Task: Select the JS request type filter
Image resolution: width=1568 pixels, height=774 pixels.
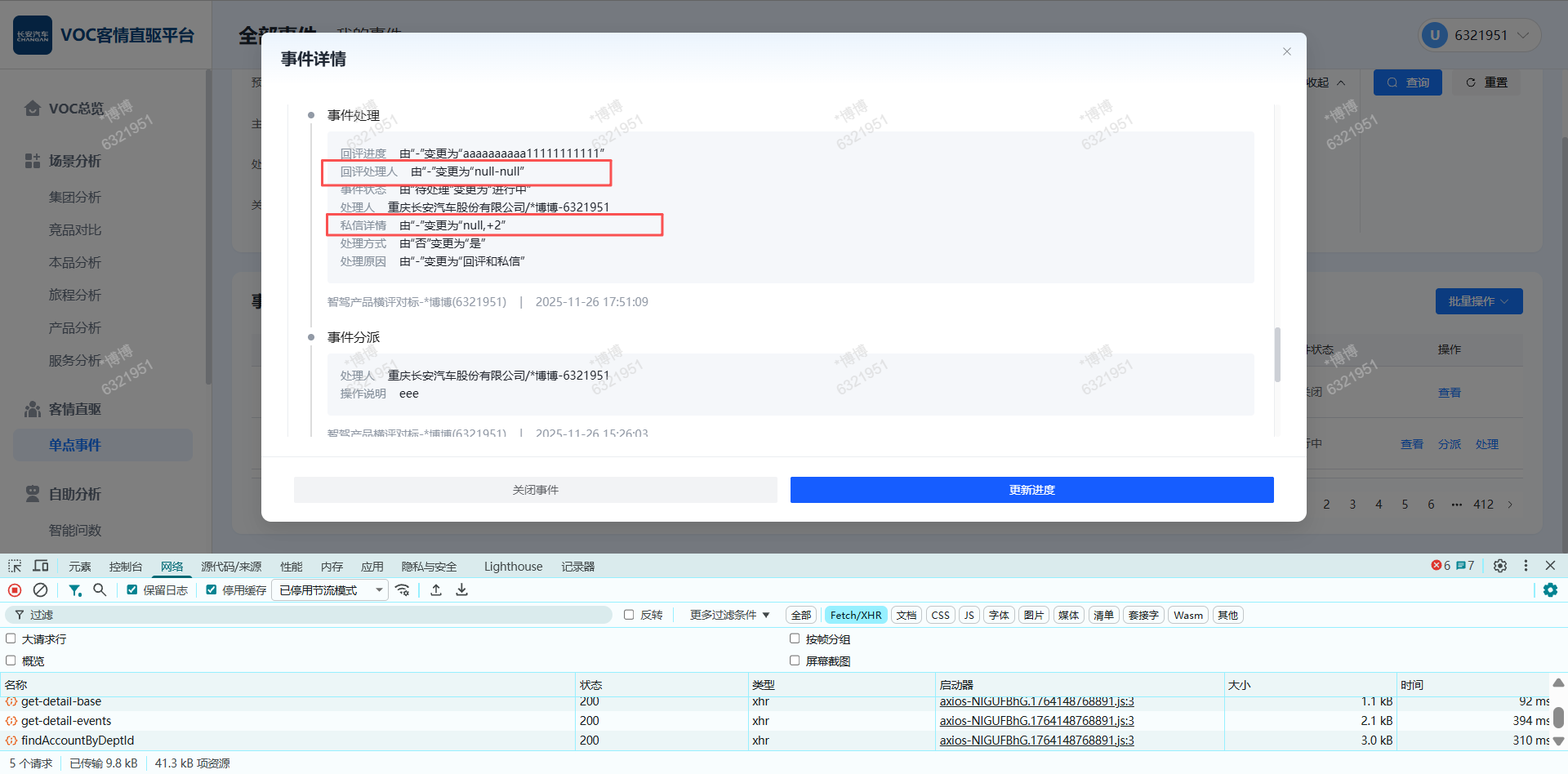Action: coord(969,615)
